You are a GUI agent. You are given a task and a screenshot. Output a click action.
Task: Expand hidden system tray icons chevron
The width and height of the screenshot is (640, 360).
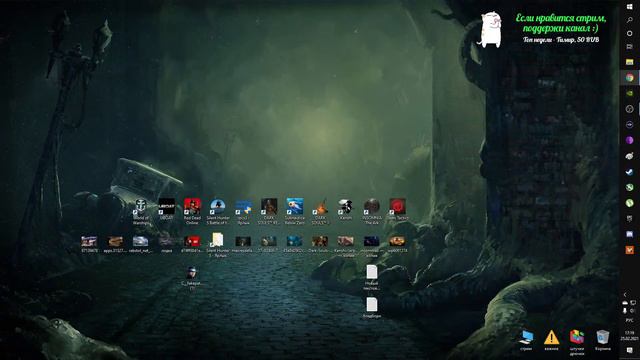tap(625, 294)
